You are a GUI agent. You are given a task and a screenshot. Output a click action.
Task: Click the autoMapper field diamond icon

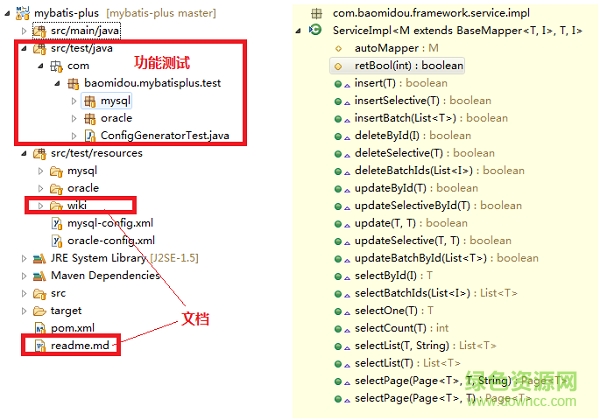click(x=338, y=49)
